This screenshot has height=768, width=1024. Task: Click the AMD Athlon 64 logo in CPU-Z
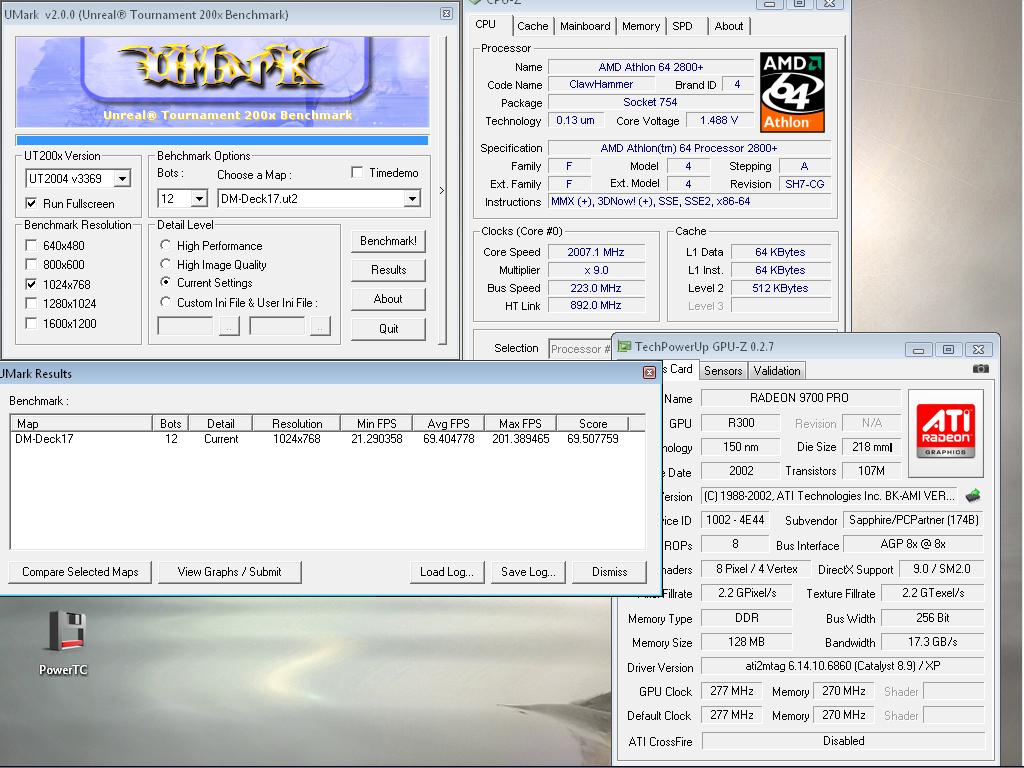792,92
